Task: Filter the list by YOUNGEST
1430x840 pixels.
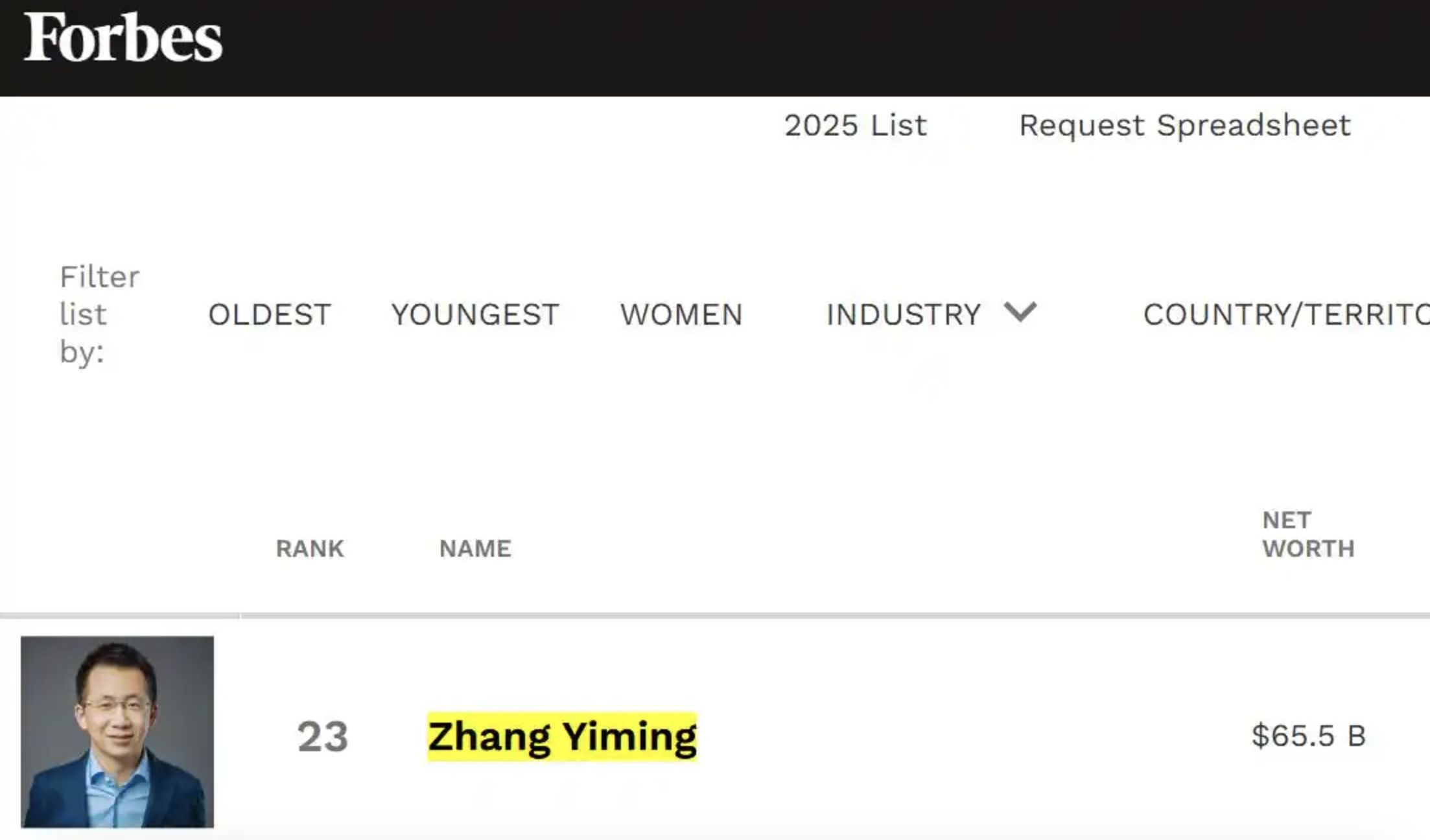Action: [475, 314]
